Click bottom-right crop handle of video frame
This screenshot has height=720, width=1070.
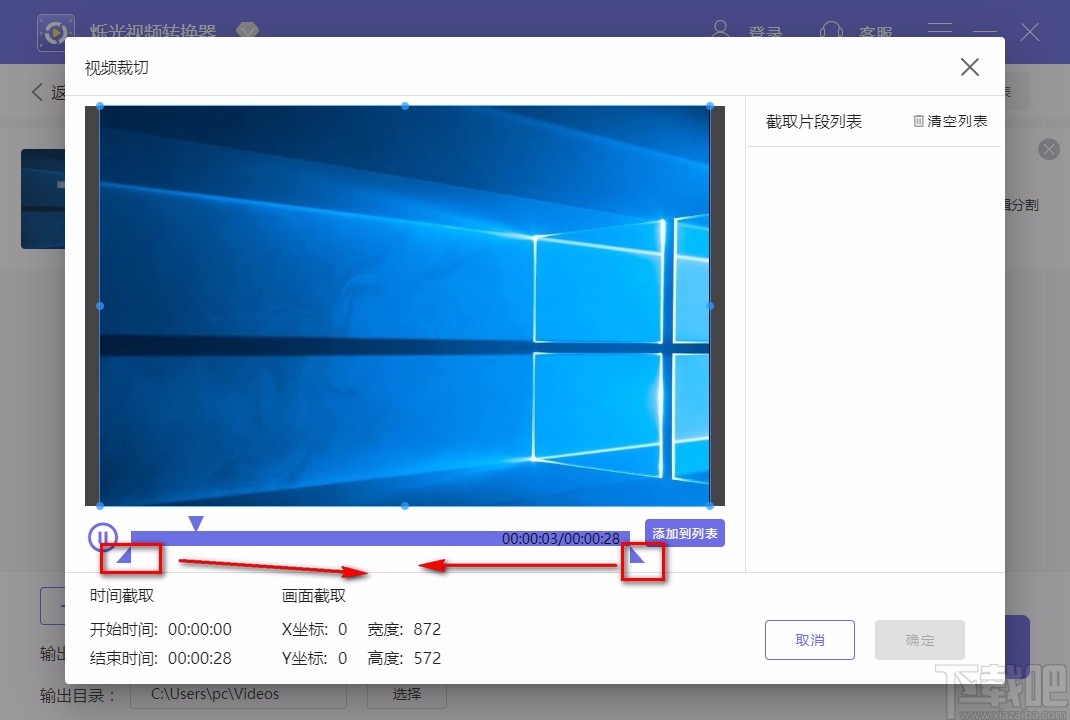(x=710, y=506)
